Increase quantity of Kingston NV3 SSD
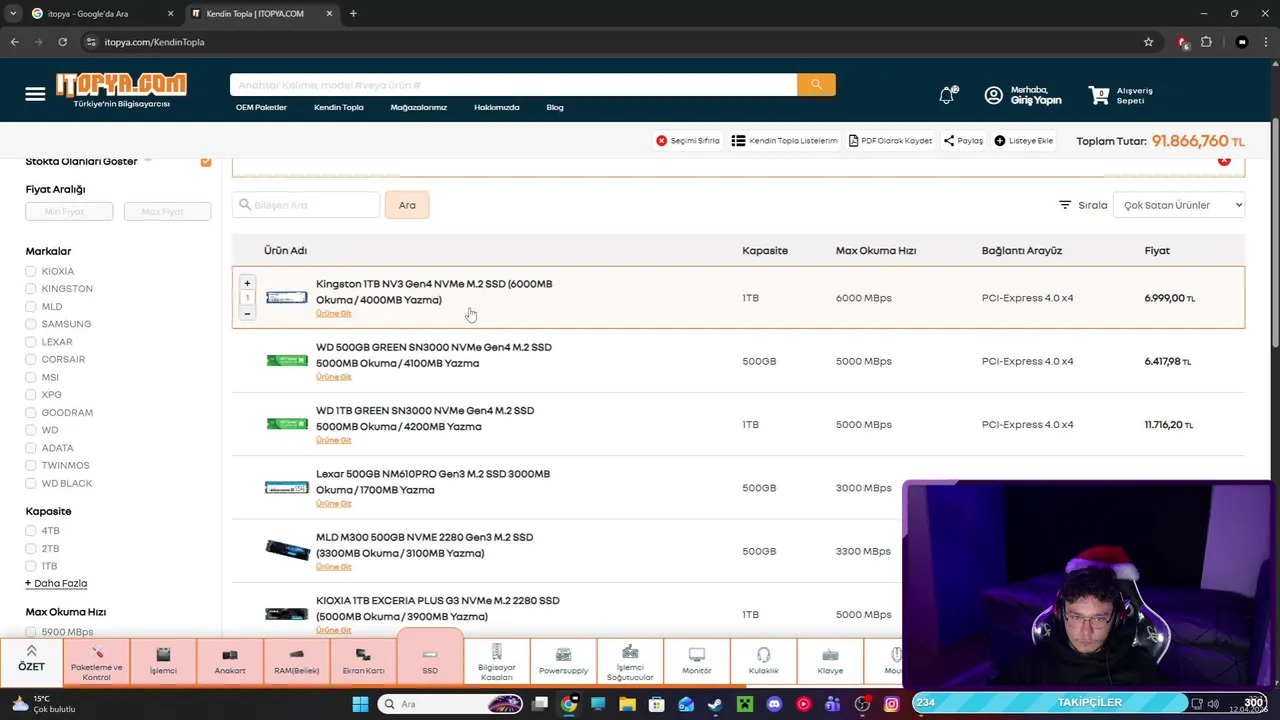This screenshot has width=1280, height=720. (247, 283)
